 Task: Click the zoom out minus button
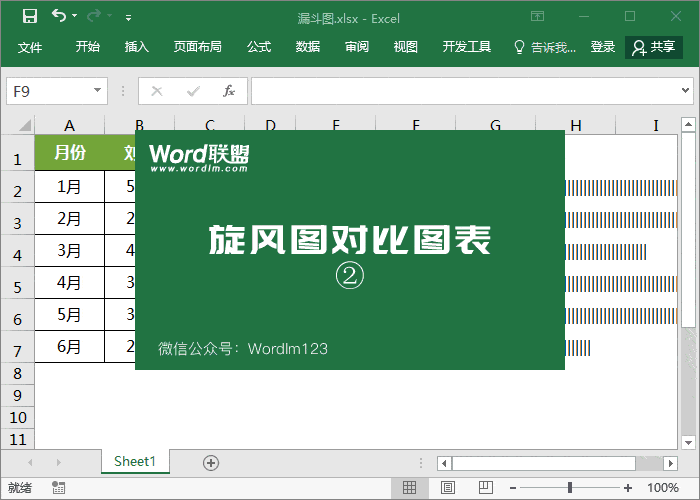(x=513, y=488)
